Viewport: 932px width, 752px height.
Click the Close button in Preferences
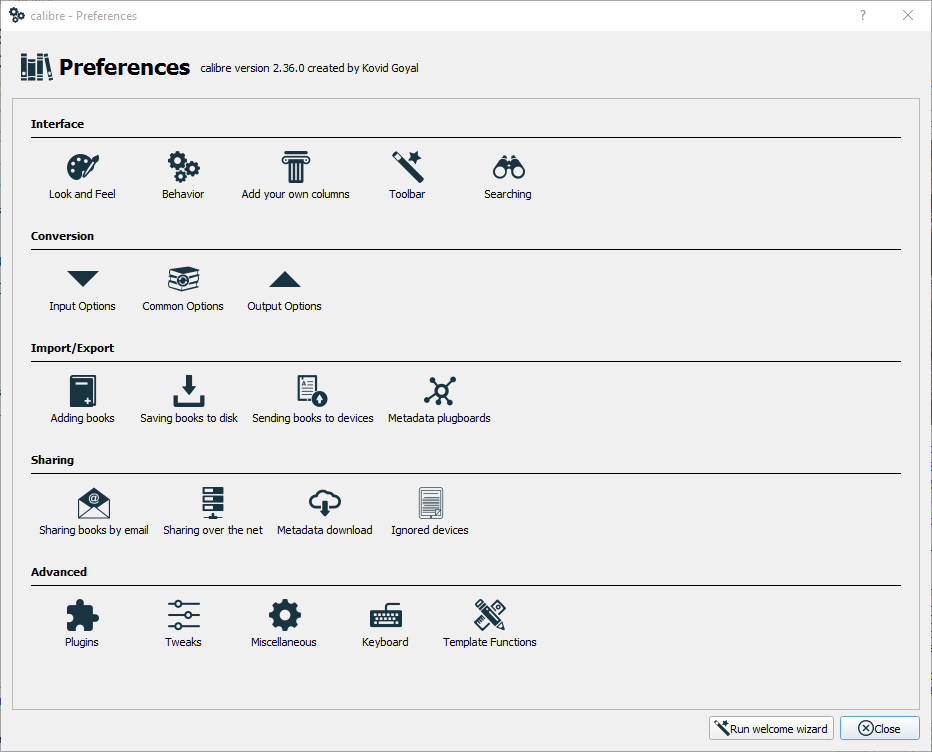[x=879, y=729]
